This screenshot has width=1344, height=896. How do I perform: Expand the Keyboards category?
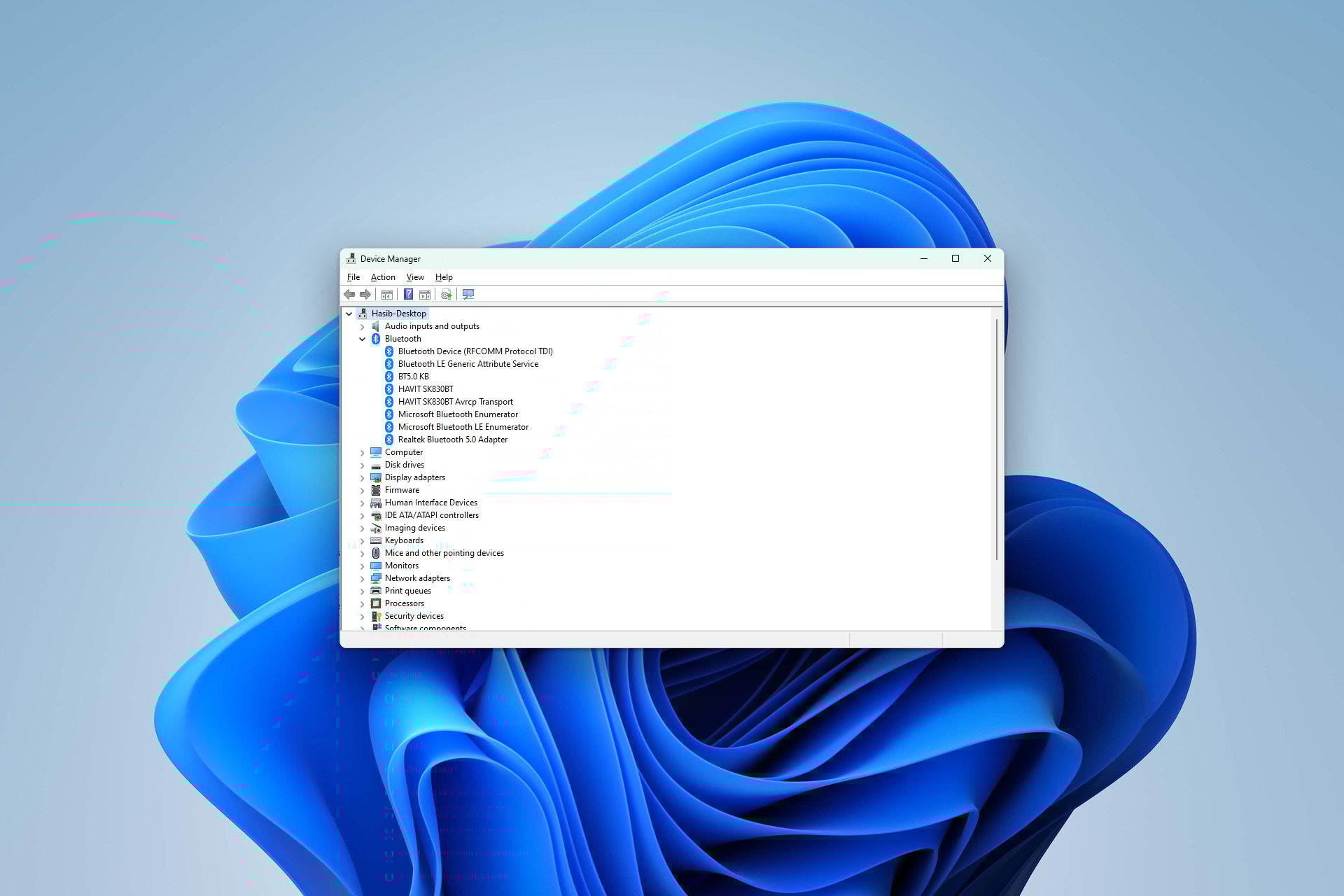362,540
